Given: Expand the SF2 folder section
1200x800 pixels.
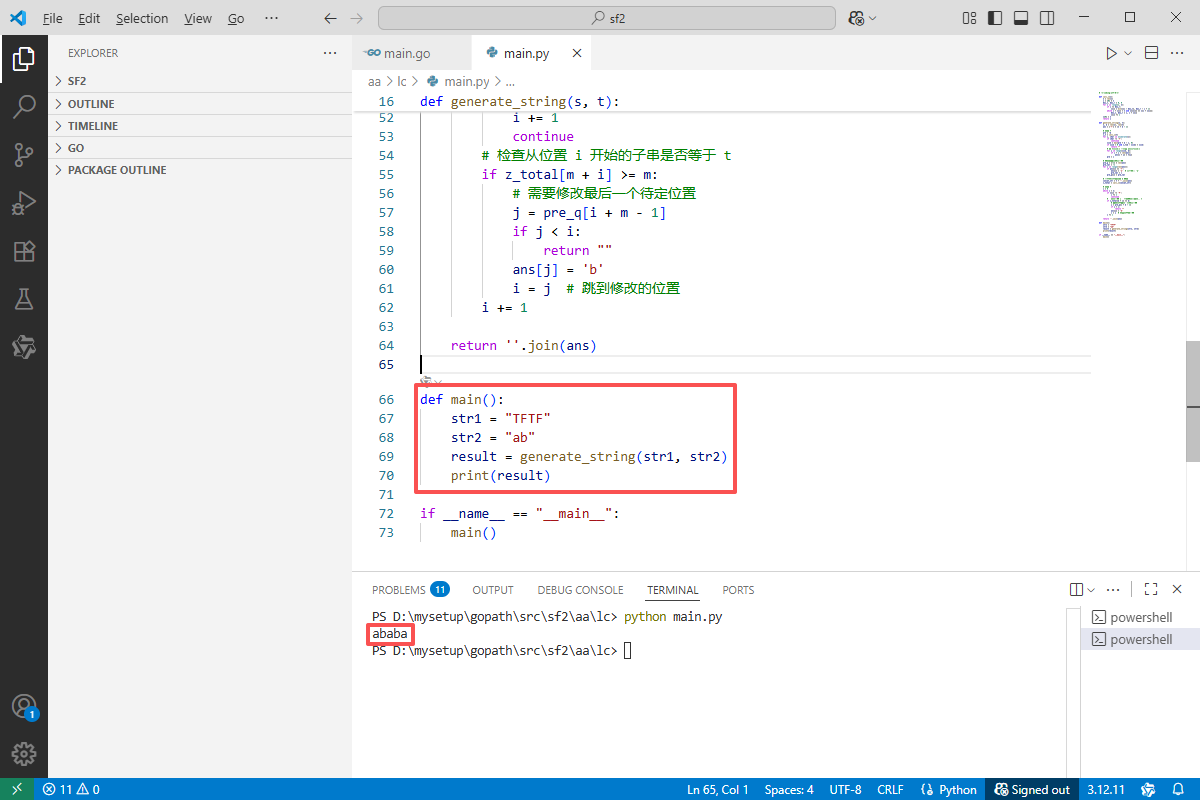Looking at the screenshot, I should pyautogui.click(x=200, y=81).
